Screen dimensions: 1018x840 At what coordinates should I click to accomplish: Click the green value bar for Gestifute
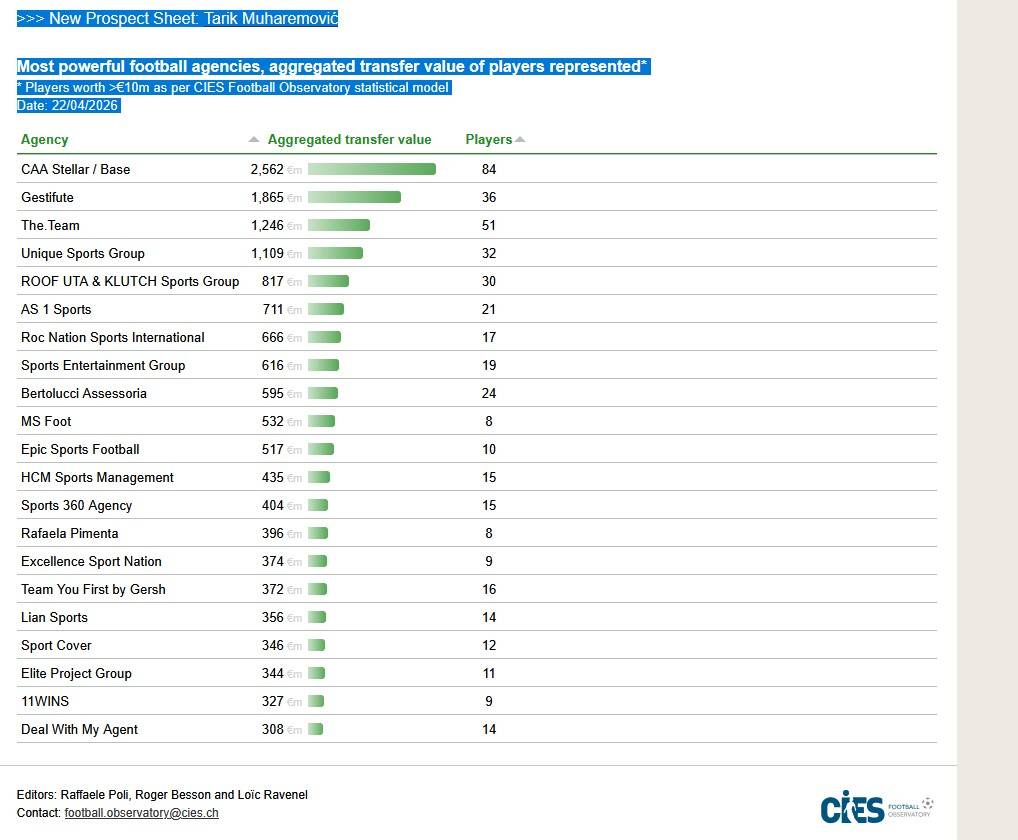coord(354,198)
